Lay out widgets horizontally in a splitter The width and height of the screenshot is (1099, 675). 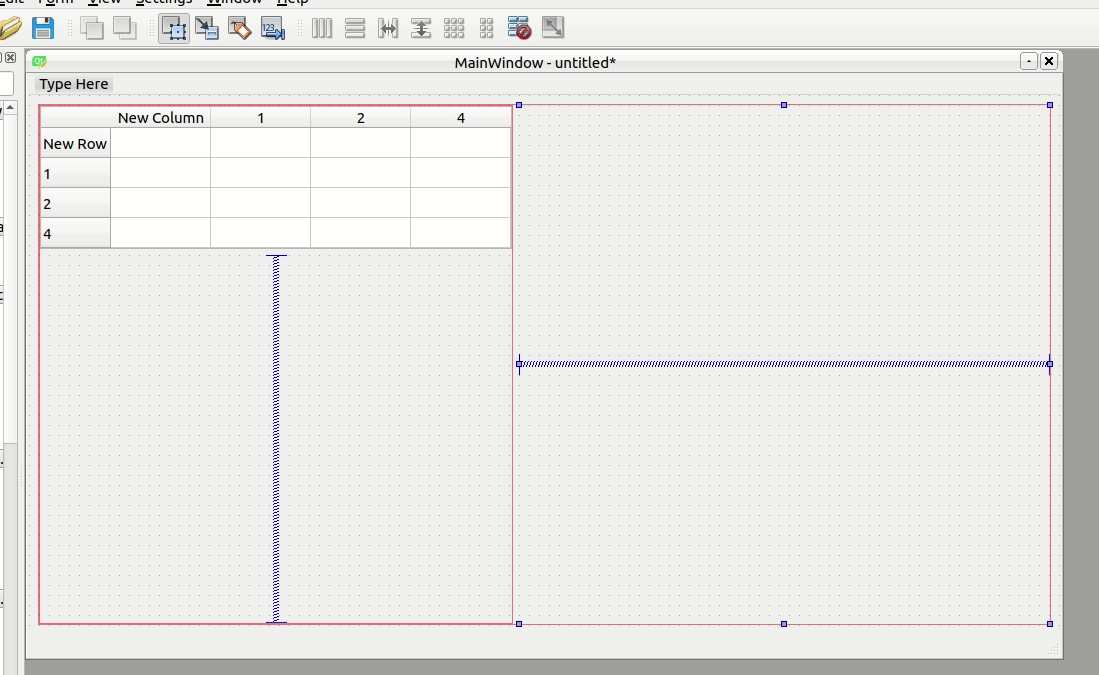pyautogui.click(x=387, y=29)
